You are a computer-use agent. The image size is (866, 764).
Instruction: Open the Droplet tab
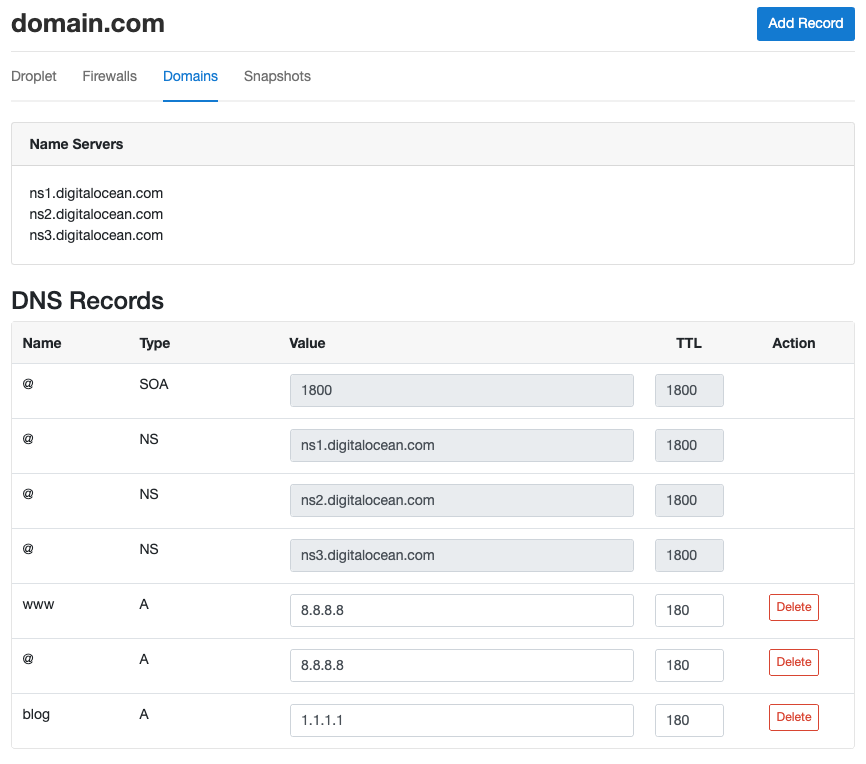pos(34,76)
